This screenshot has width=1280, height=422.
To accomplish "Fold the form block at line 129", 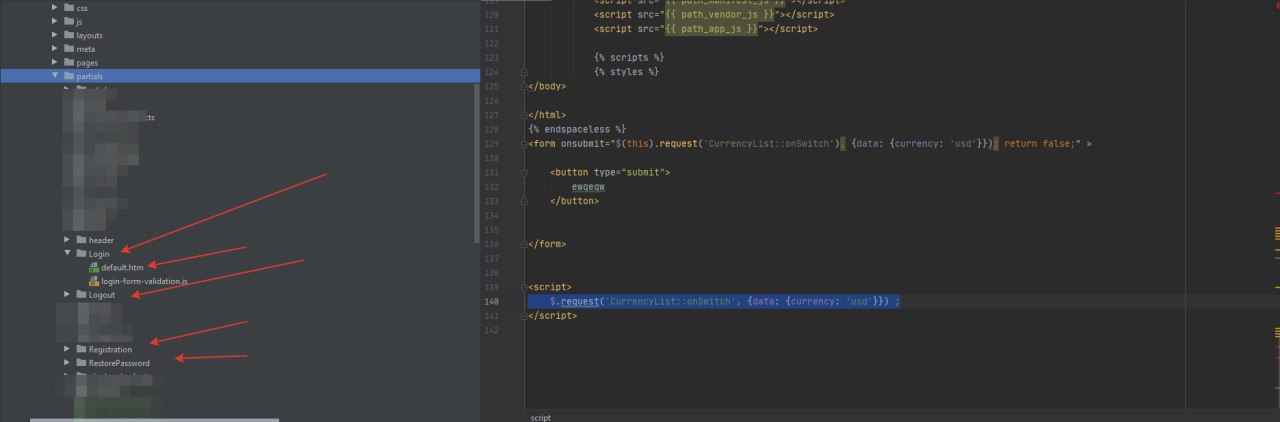I will coord(524,144).
